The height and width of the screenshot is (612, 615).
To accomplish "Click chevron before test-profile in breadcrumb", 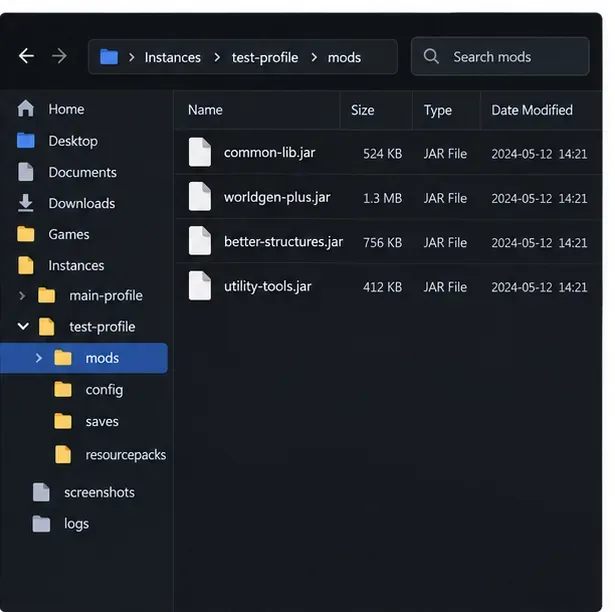I will coord(217,57).
